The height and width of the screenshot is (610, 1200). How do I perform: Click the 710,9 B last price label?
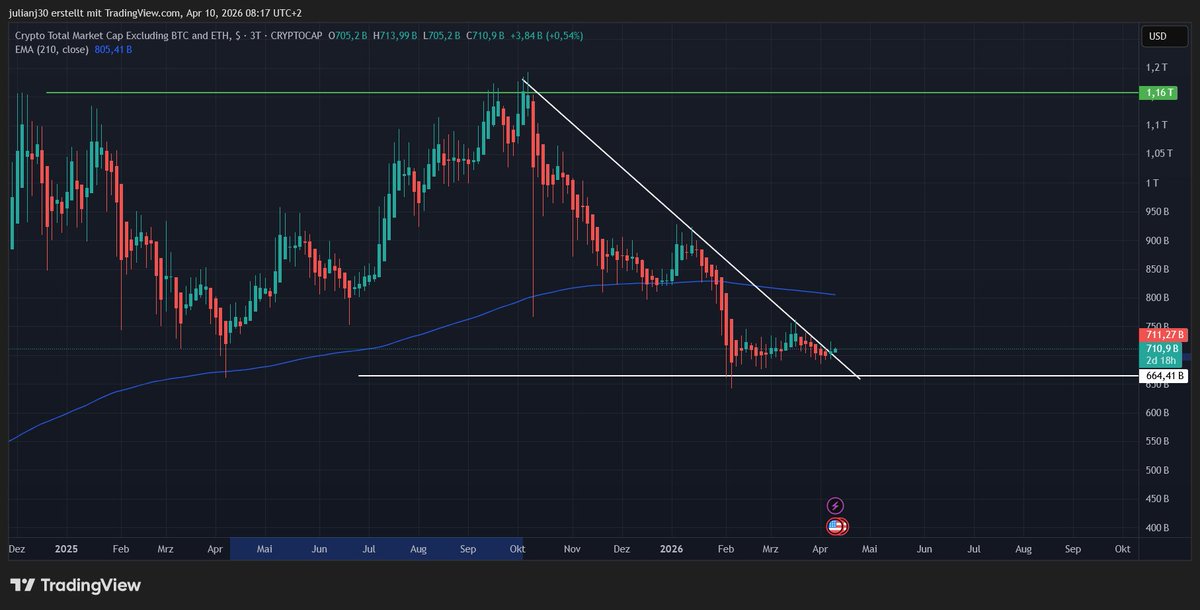(1163, 348)
